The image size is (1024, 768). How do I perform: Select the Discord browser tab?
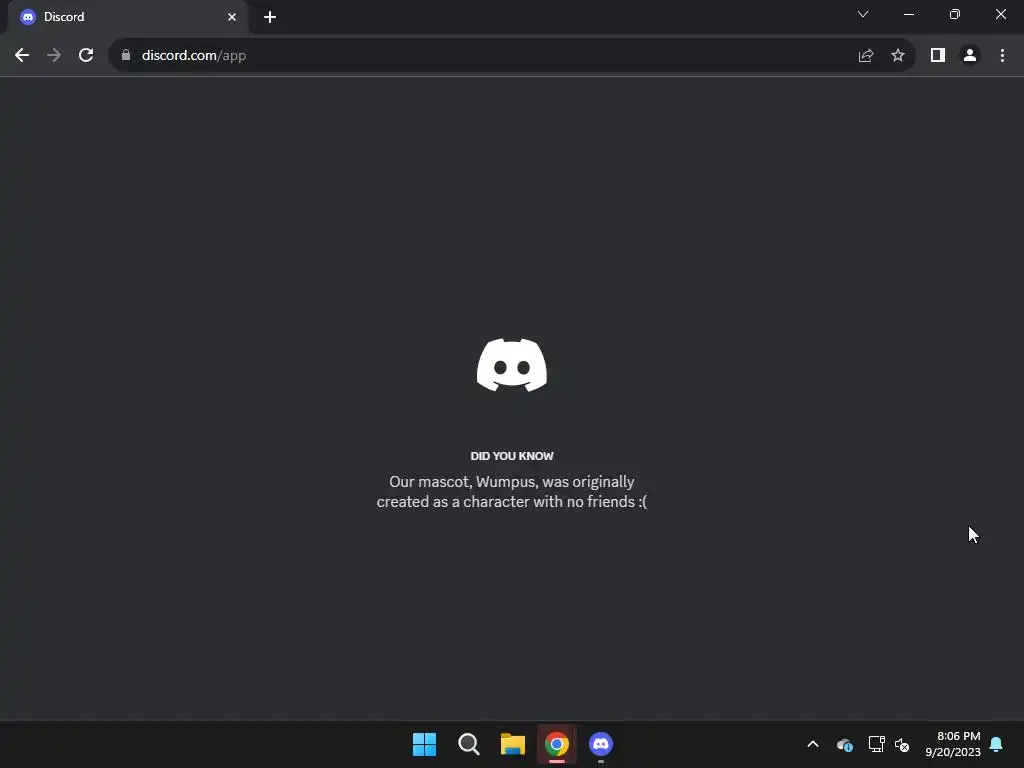coord(127,17)
